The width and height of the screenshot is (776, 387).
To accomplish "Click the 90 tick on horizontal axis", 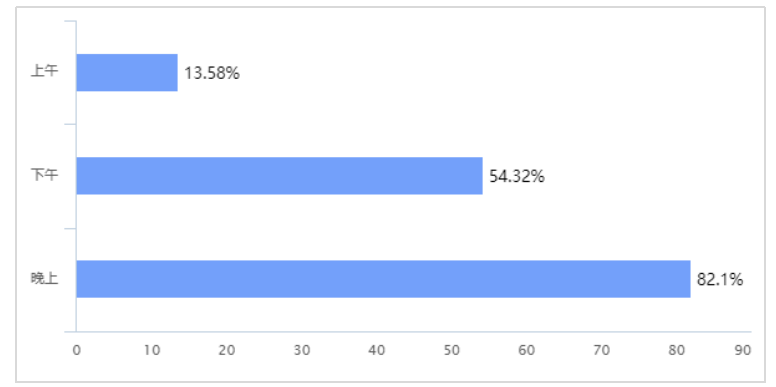I will 743,350.
